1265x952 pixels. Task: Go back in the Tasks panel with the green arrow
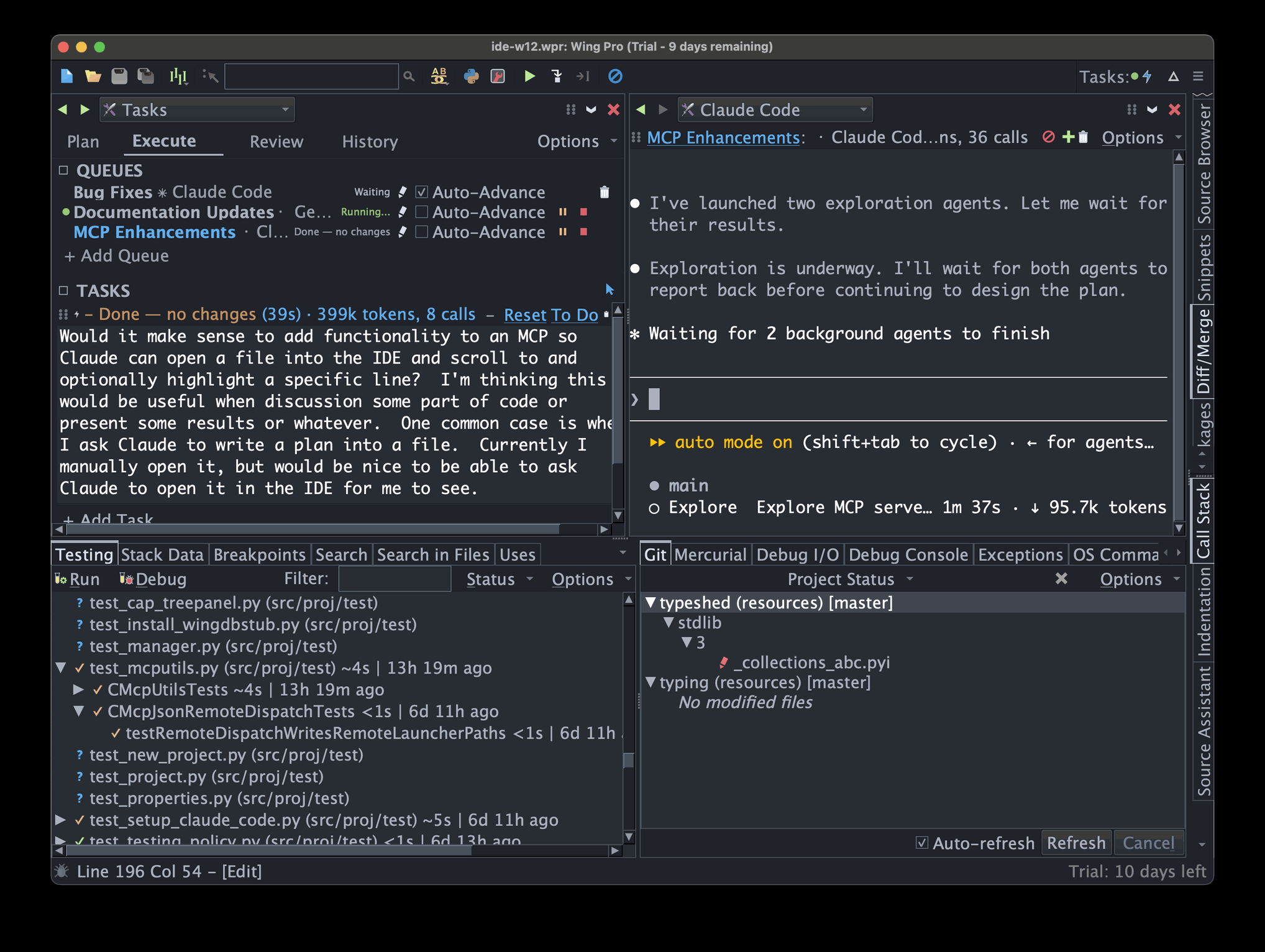(63, 110)
